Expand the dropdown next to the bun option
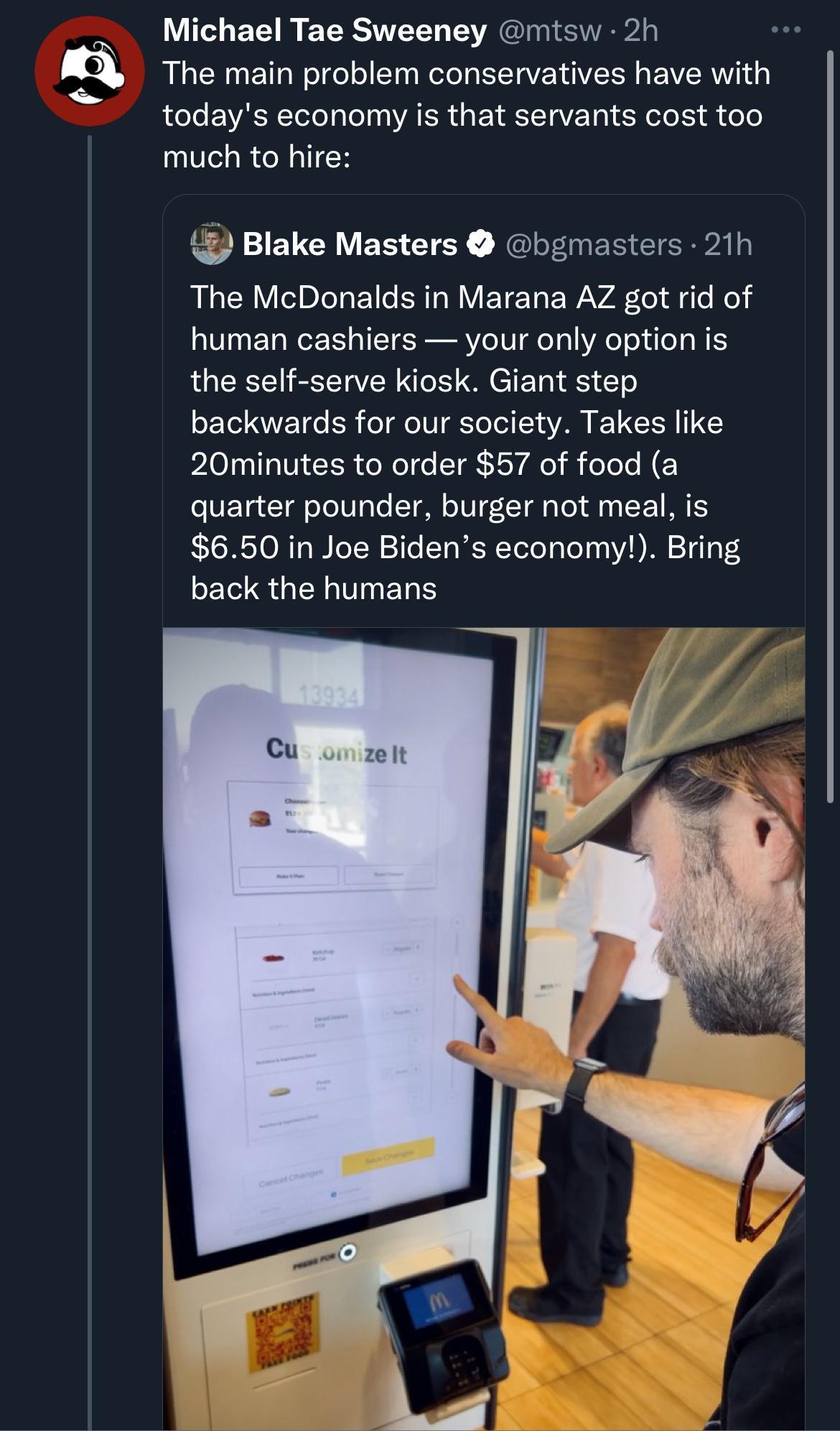The height and width of the screenshot is (1431, 840). [400, 1070]
